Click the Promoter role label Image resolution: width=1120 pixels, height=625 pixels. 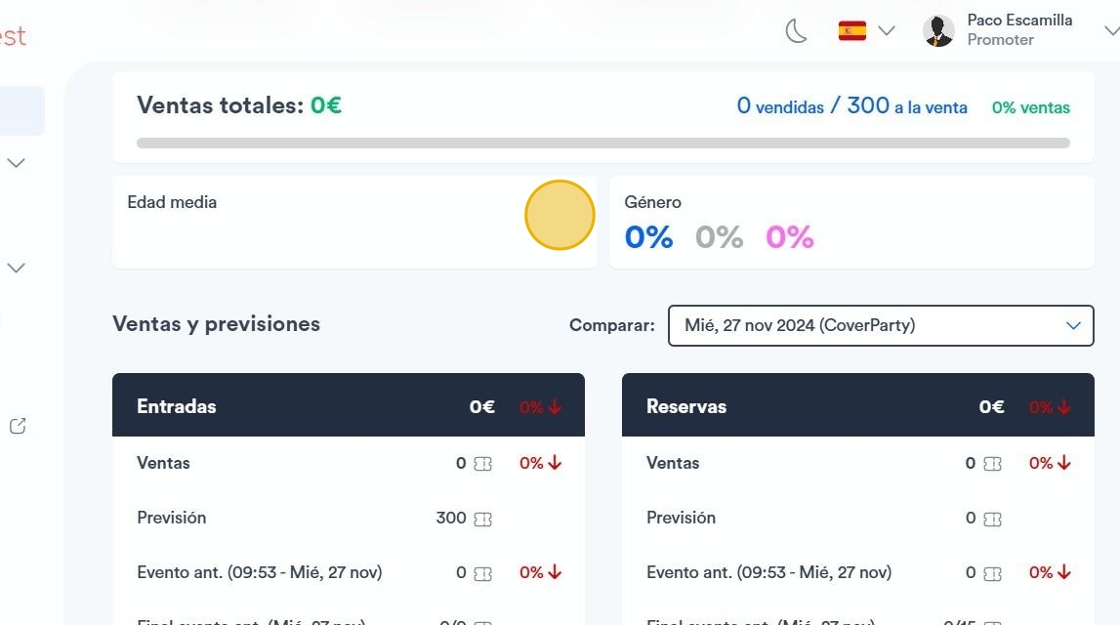(1000, 40)
